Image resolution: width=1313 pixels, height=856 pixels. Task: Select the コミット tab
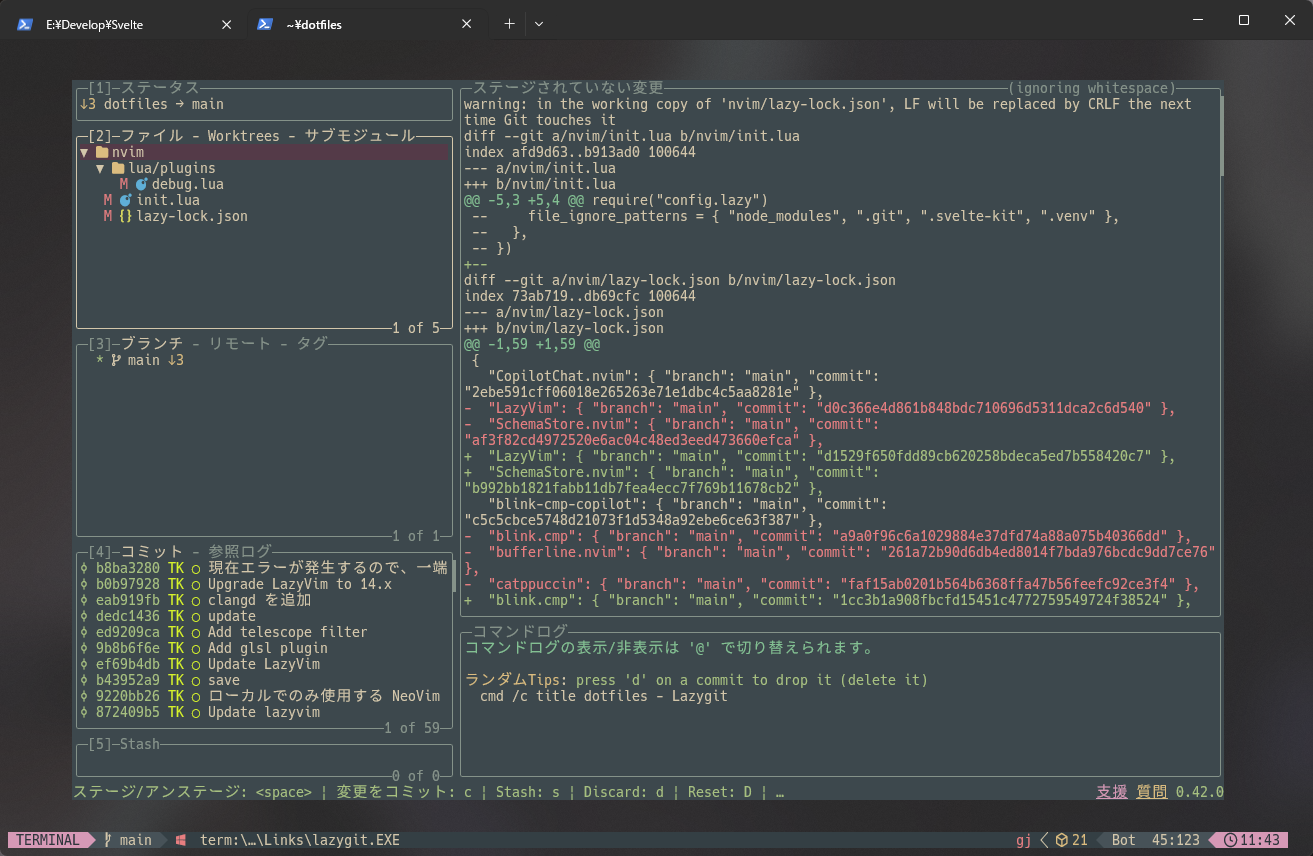152,552
